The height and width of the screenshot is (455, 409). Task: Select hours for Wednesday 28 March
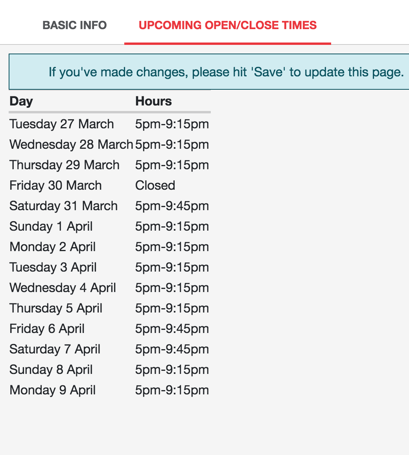tap(172, 145)
